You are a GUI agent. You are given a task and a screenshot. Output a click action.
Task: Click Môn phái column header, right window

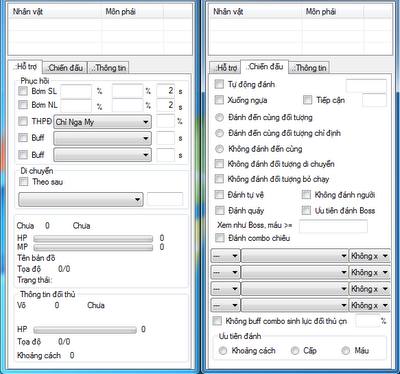click(333, 12)
